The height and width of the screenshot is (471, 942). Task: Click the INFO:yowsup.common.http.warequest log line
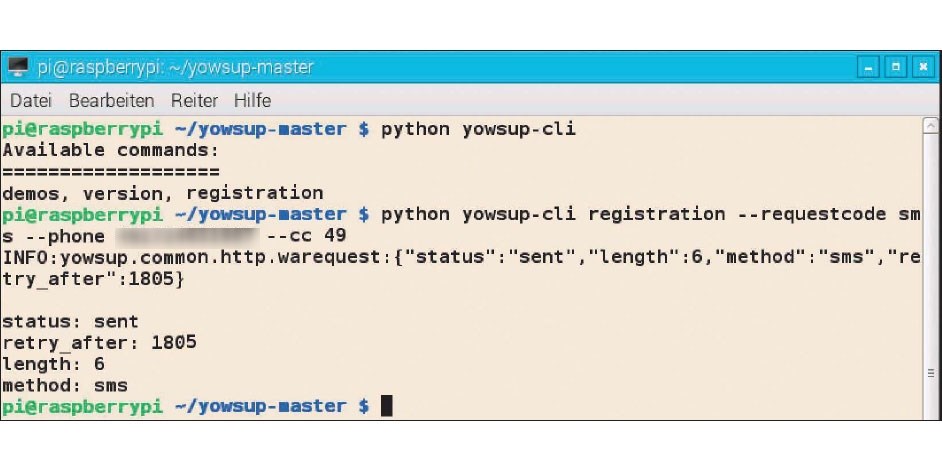point(461,269)
